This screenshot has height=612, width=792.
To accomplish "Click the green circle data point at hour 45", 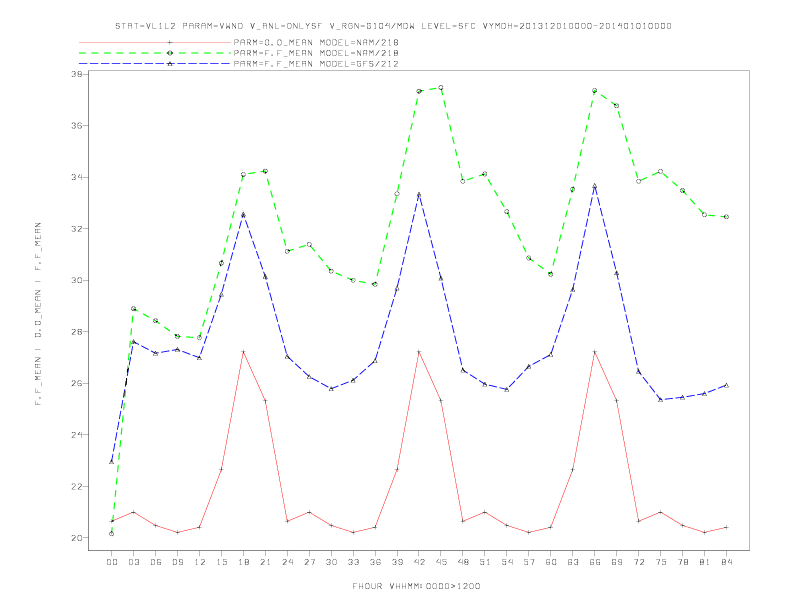I will point(441,87).
